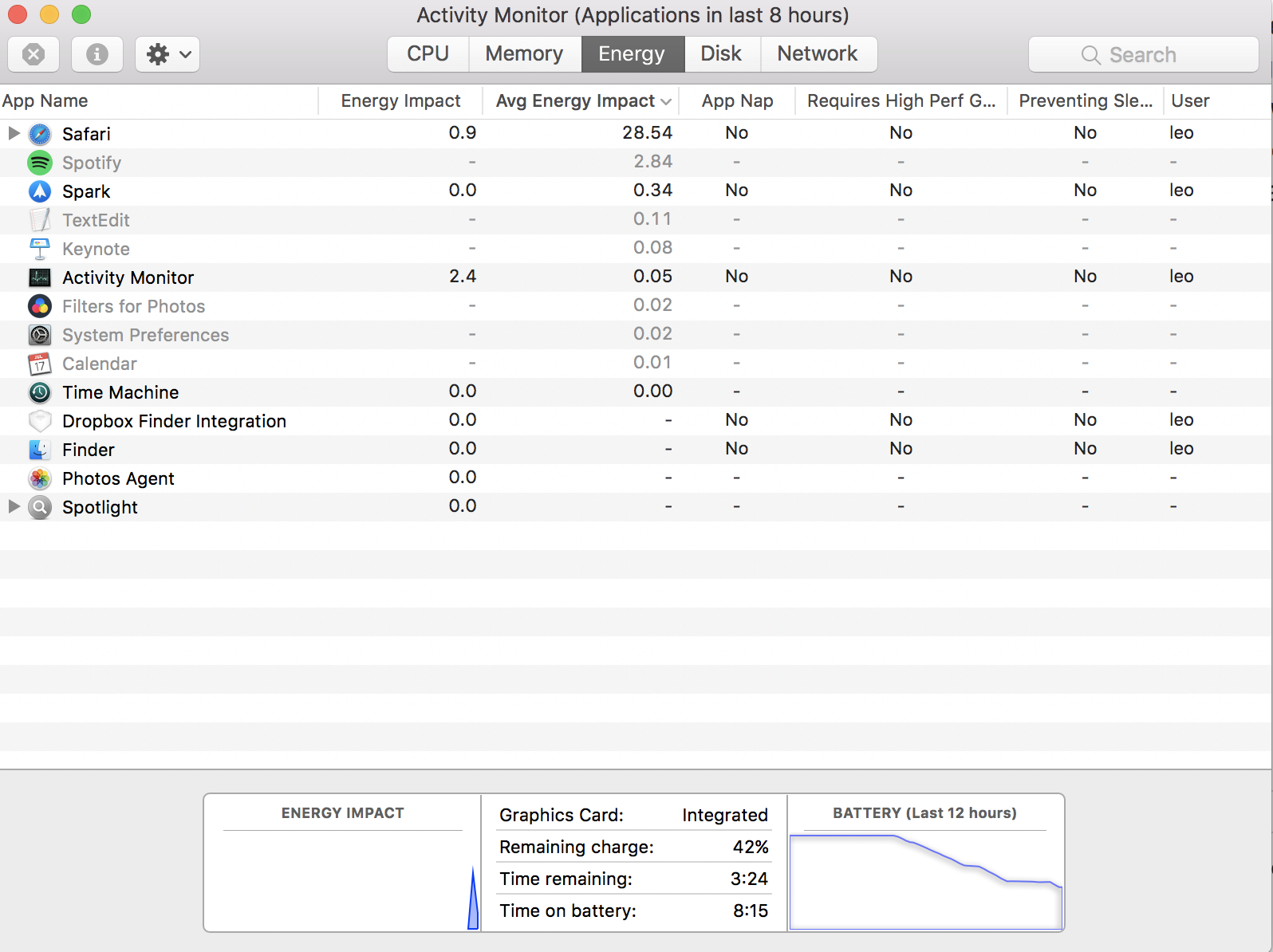Screen dimensions: 1273x952
Task: Click the Remaining charge 42% value
Action: 751,847
